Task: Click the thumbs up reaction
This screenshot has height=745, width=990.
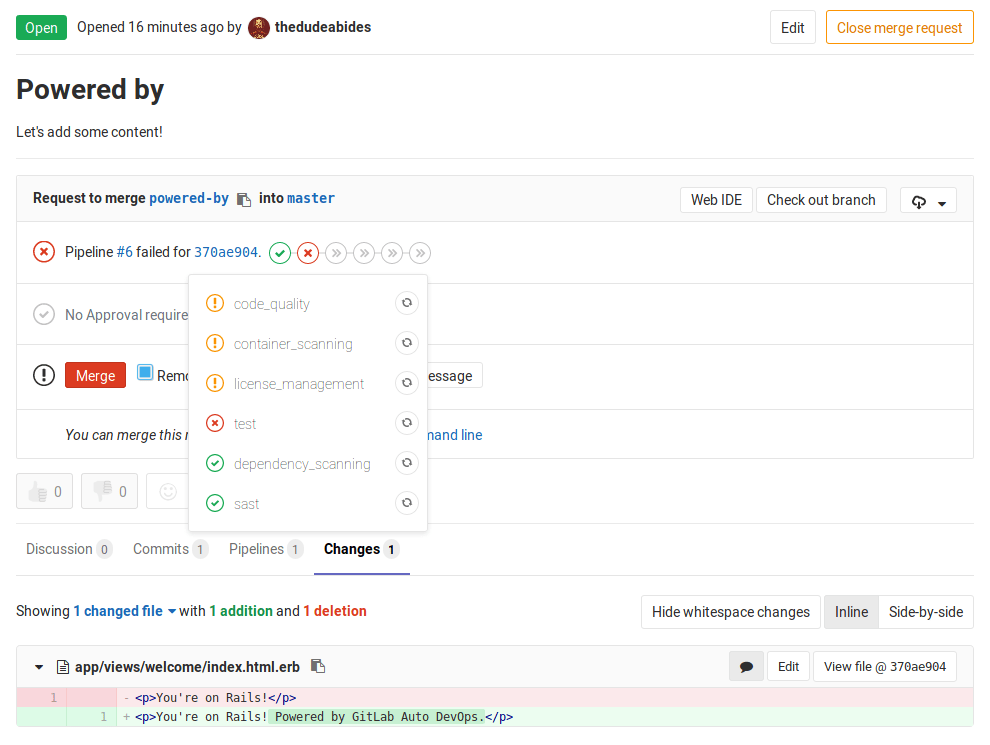Action: [x=45, y=491]
